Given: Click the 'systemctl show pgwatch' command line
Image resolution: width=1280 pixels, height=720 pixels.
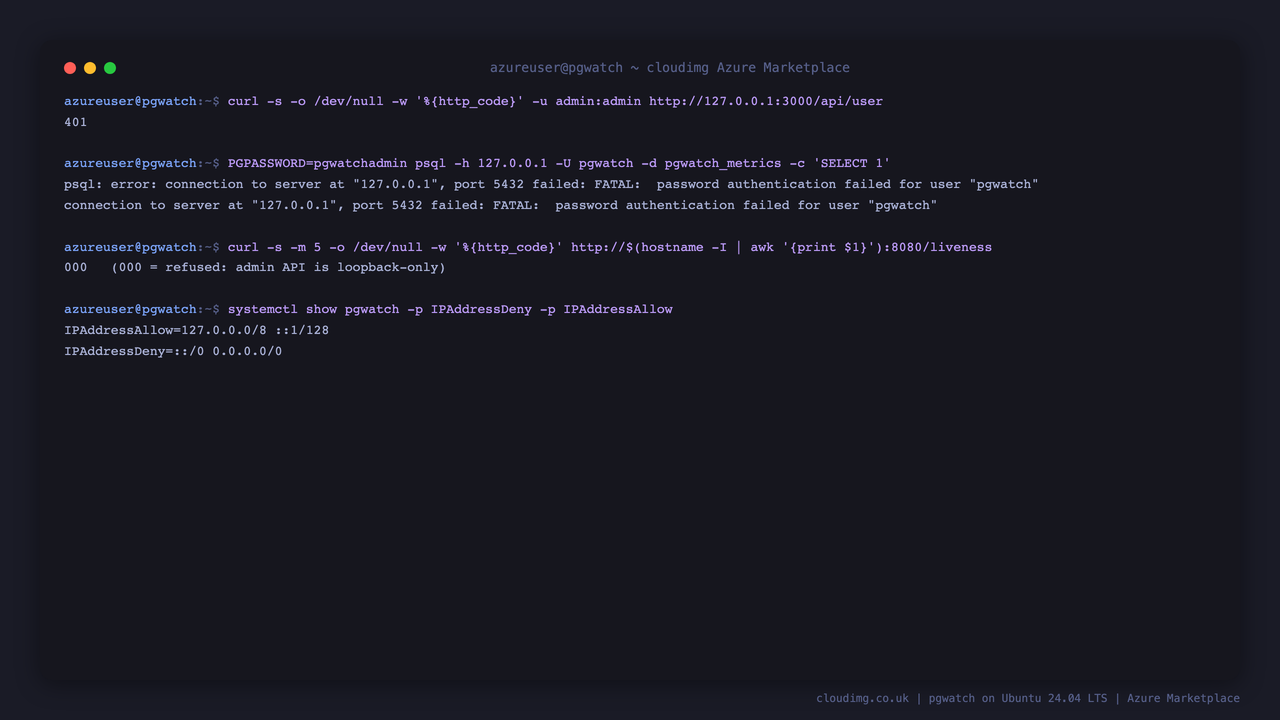Looking at the screenshot, I should coord(450,309).
